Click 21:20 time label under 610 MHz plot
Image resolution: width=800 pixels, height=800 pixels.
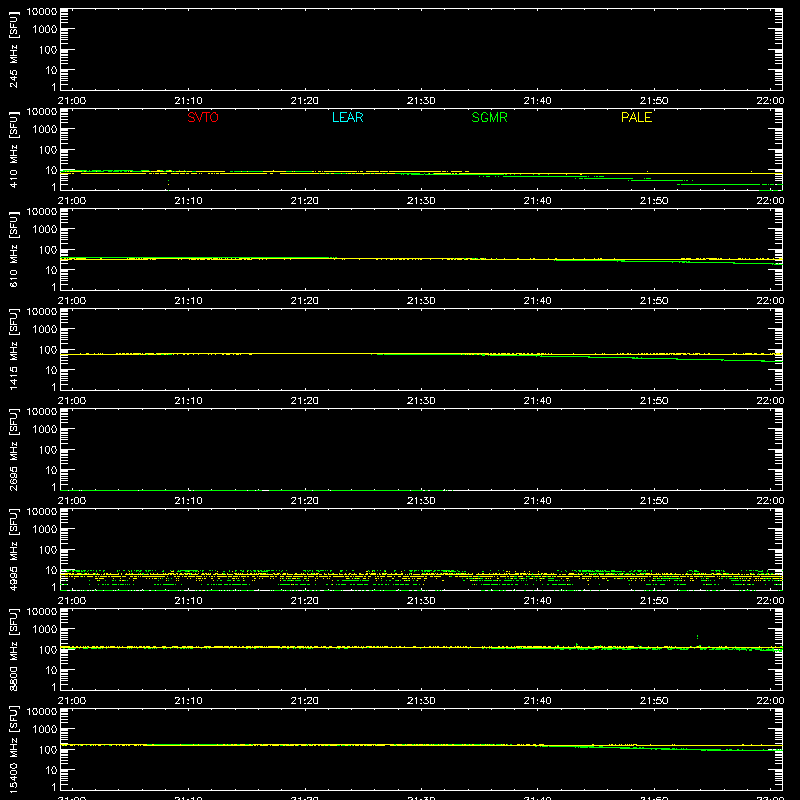(305, 301)
